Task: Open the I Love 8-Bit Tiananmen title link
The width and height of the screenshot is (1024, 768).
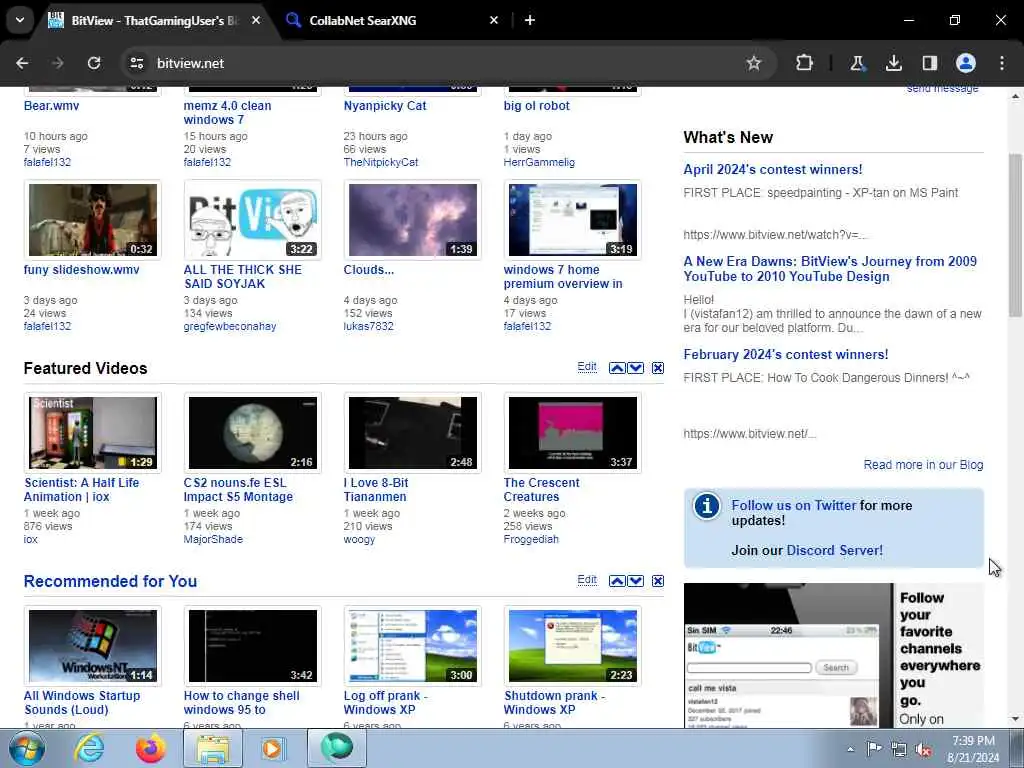Action: click(376, 490)
